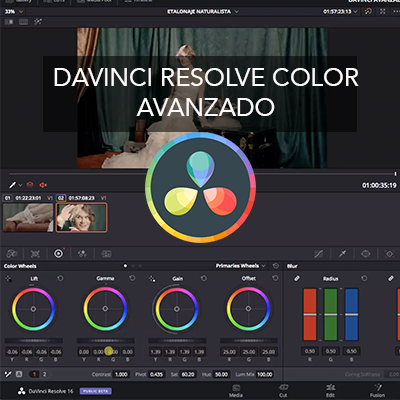Expand the viewer picker tool dropdown
The height and width of the screenshot is (400, 400).
click(20, 185)
